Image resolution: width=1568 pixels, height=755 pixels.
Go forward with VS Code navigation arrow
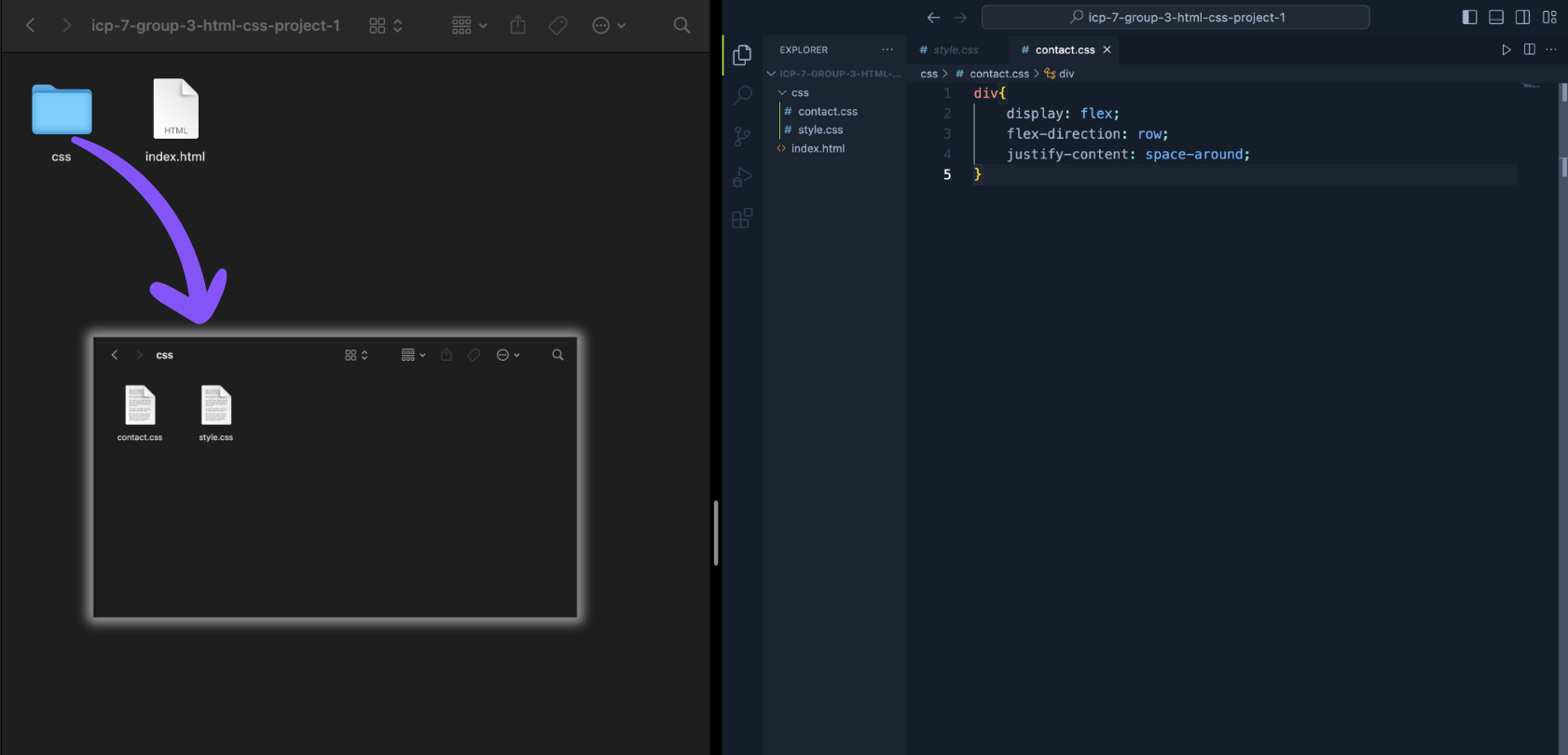[960, 17]
